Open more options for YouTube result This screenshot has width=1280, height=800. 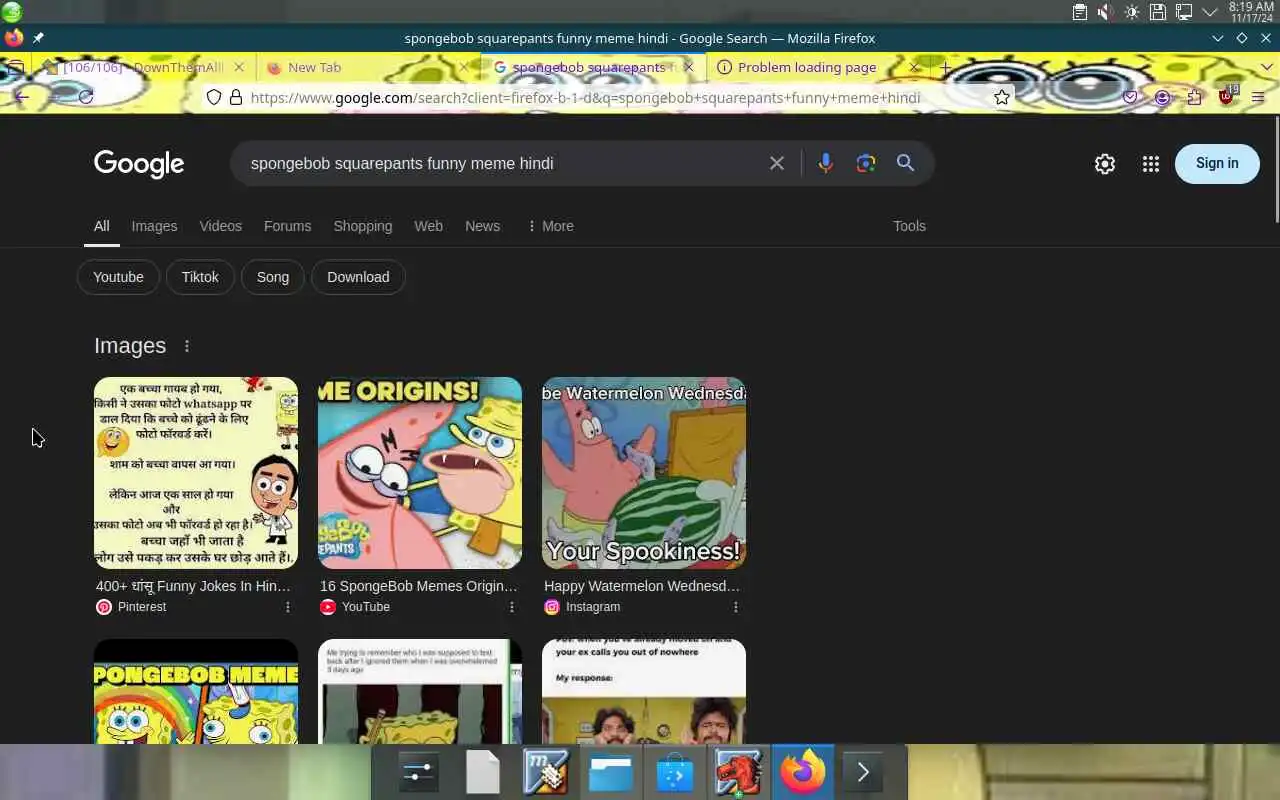pos(512,607)
